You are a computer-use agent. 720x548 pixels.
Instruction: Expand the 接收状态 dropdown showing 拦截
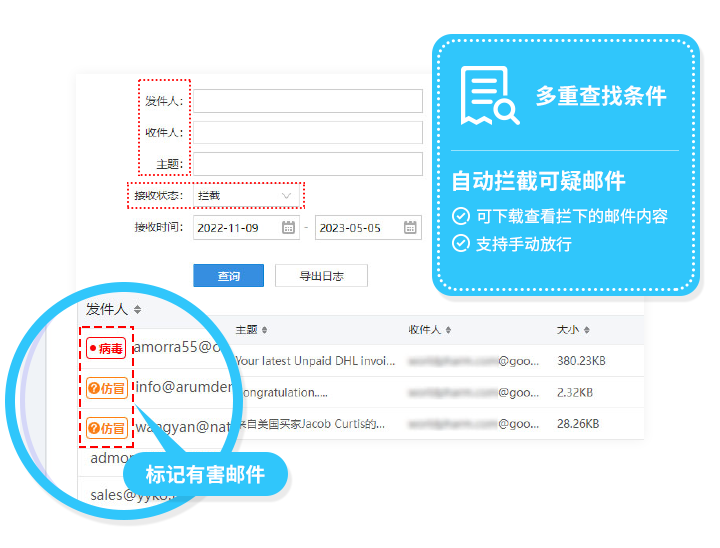pyautogui.click(x=246, y=196)
